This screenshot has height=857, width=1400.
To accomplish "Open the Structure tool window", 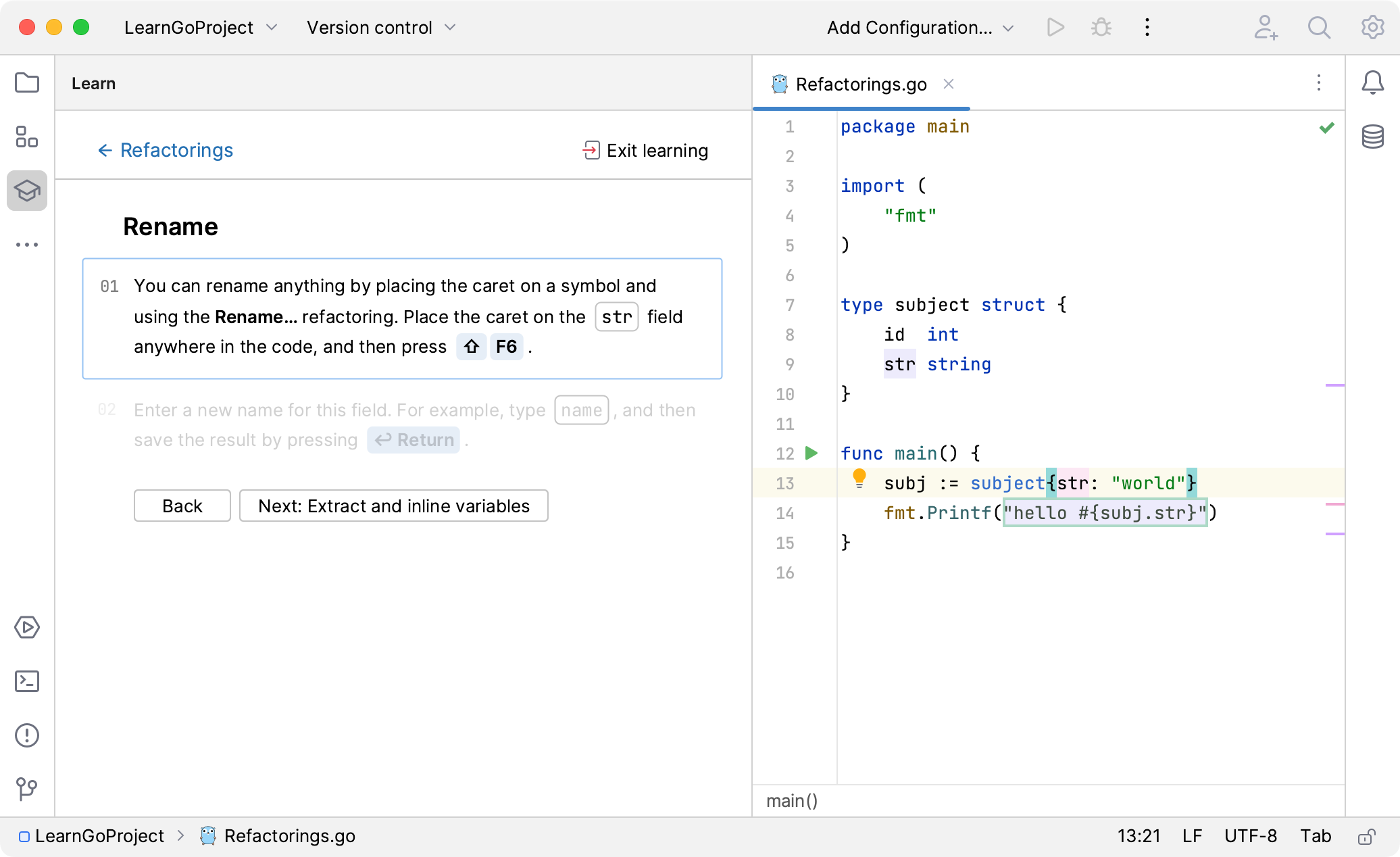I will (27, 137).
